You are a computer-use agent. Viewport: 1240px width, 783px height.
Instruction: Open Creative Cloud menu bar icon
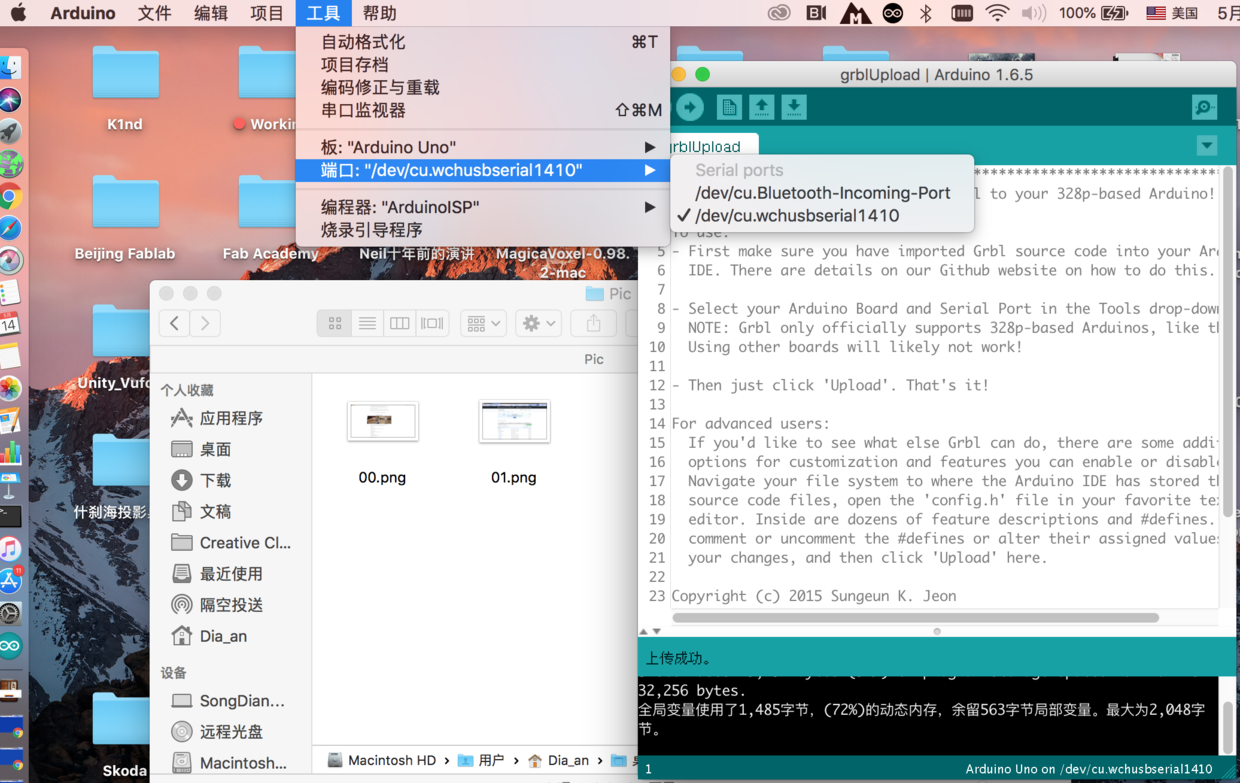tap(779, 13)
